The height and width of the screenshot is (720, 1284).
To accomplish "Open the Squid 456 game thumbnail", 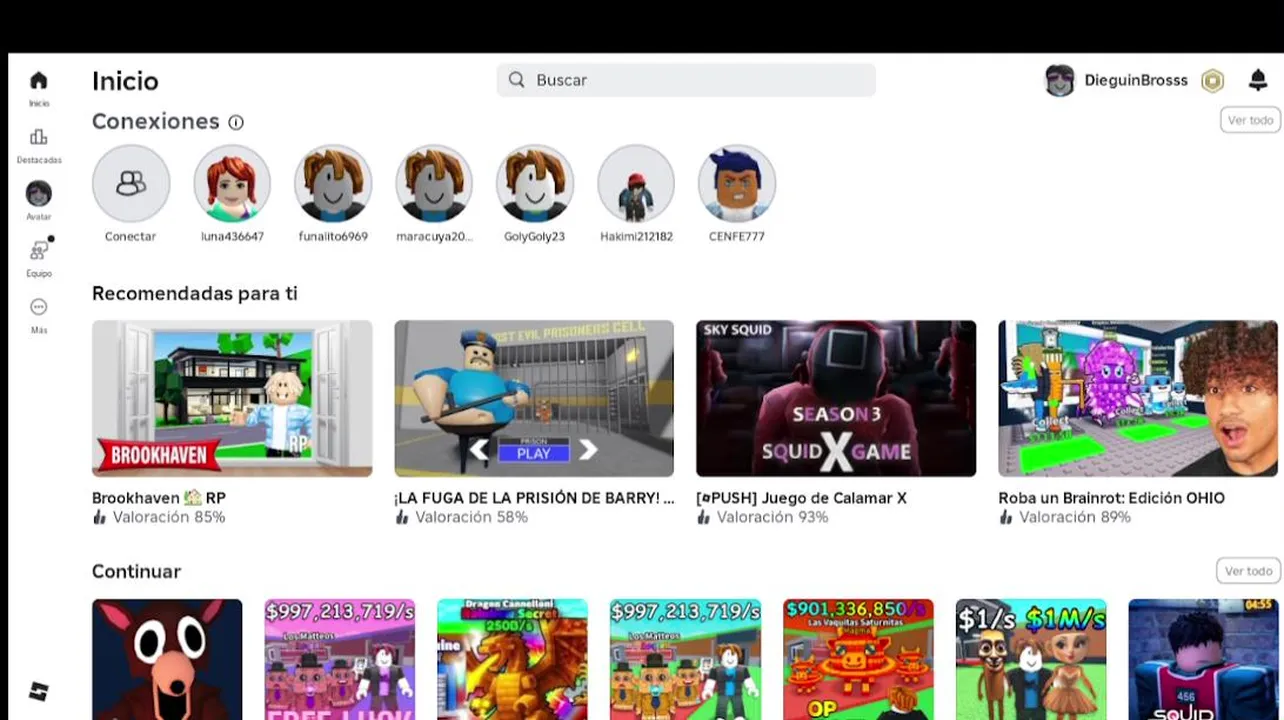I will pos(1203,659).
